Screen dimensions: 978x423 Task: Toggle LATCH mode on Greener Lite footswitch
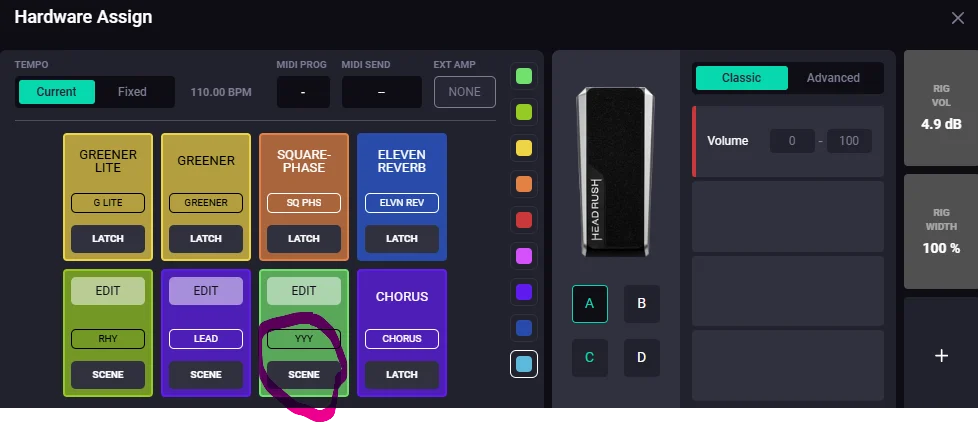tap(108, 239)
